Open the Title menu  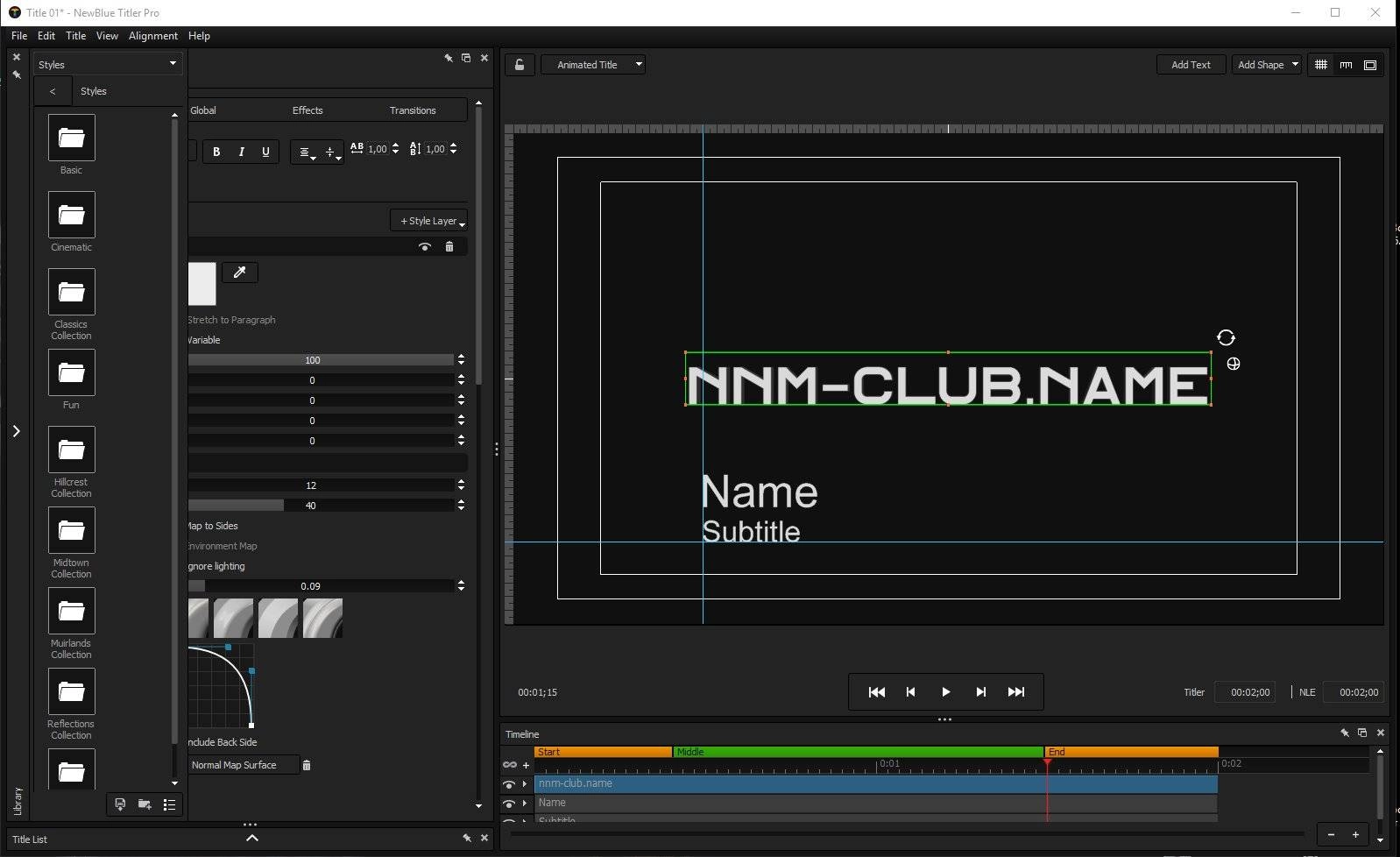click(76, 36)
